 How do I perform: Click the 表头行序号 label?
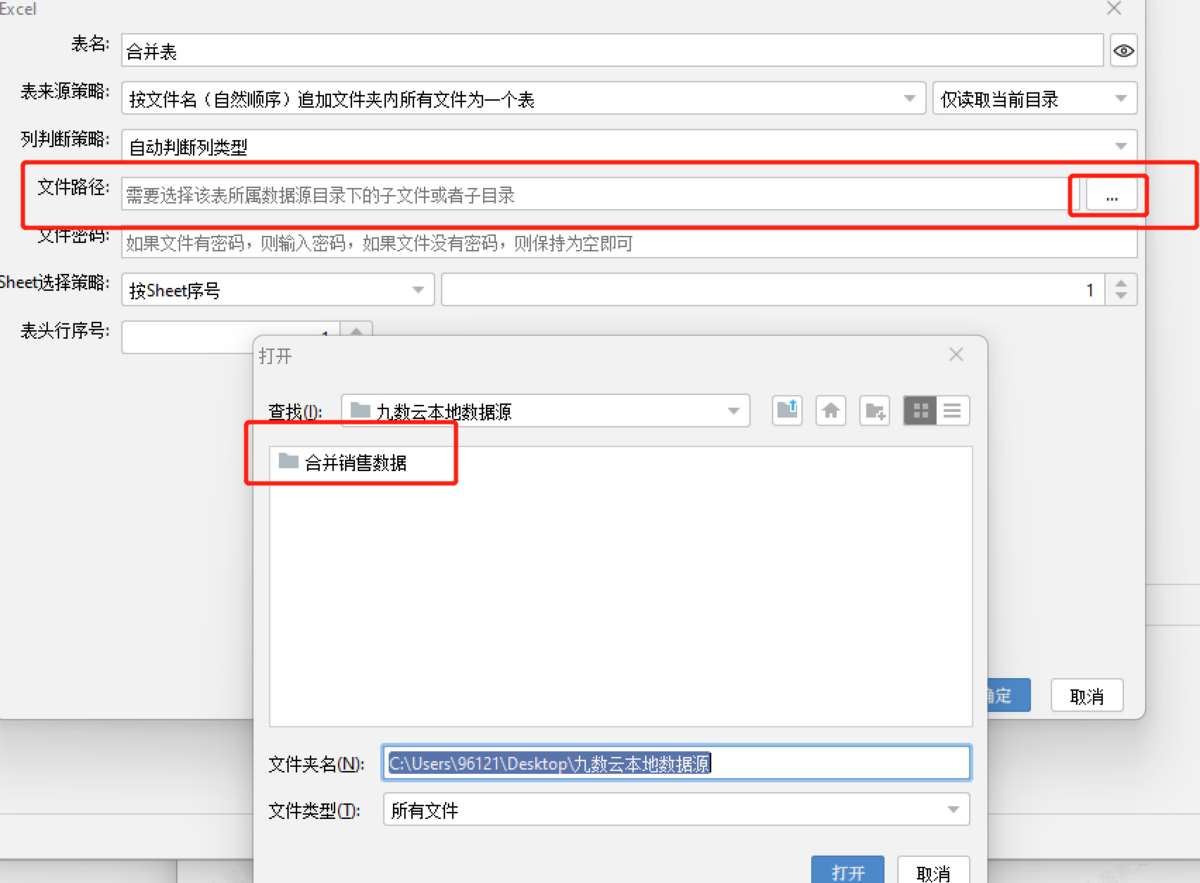[65, 330]
